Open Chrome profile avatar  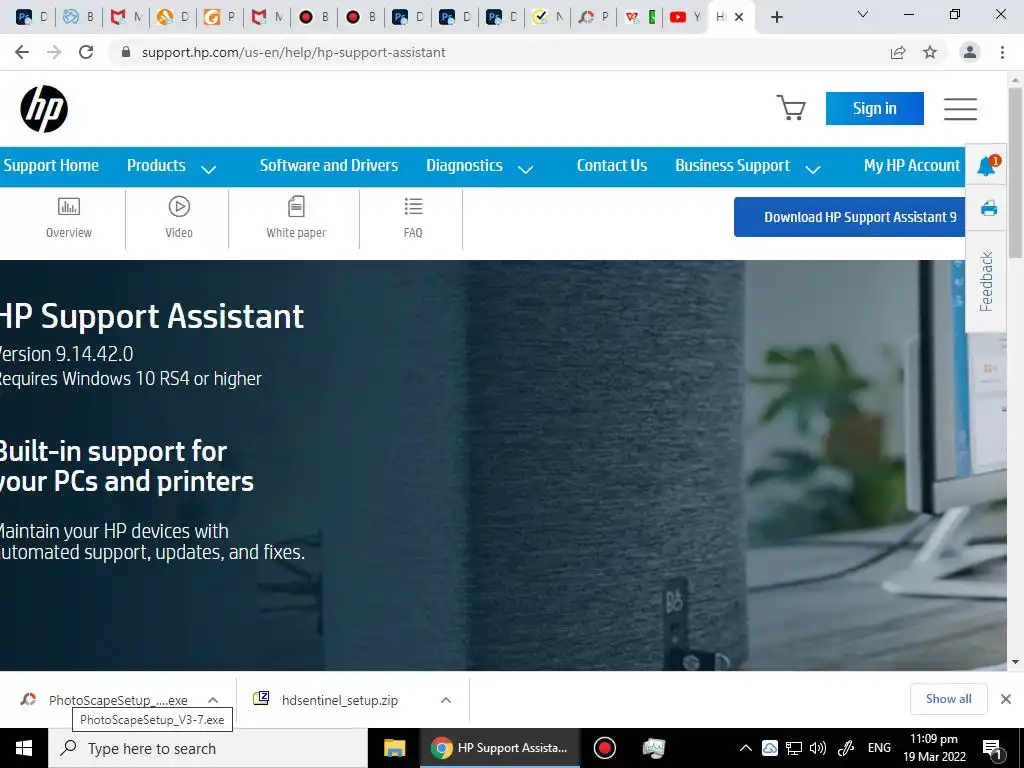(970, 52)
